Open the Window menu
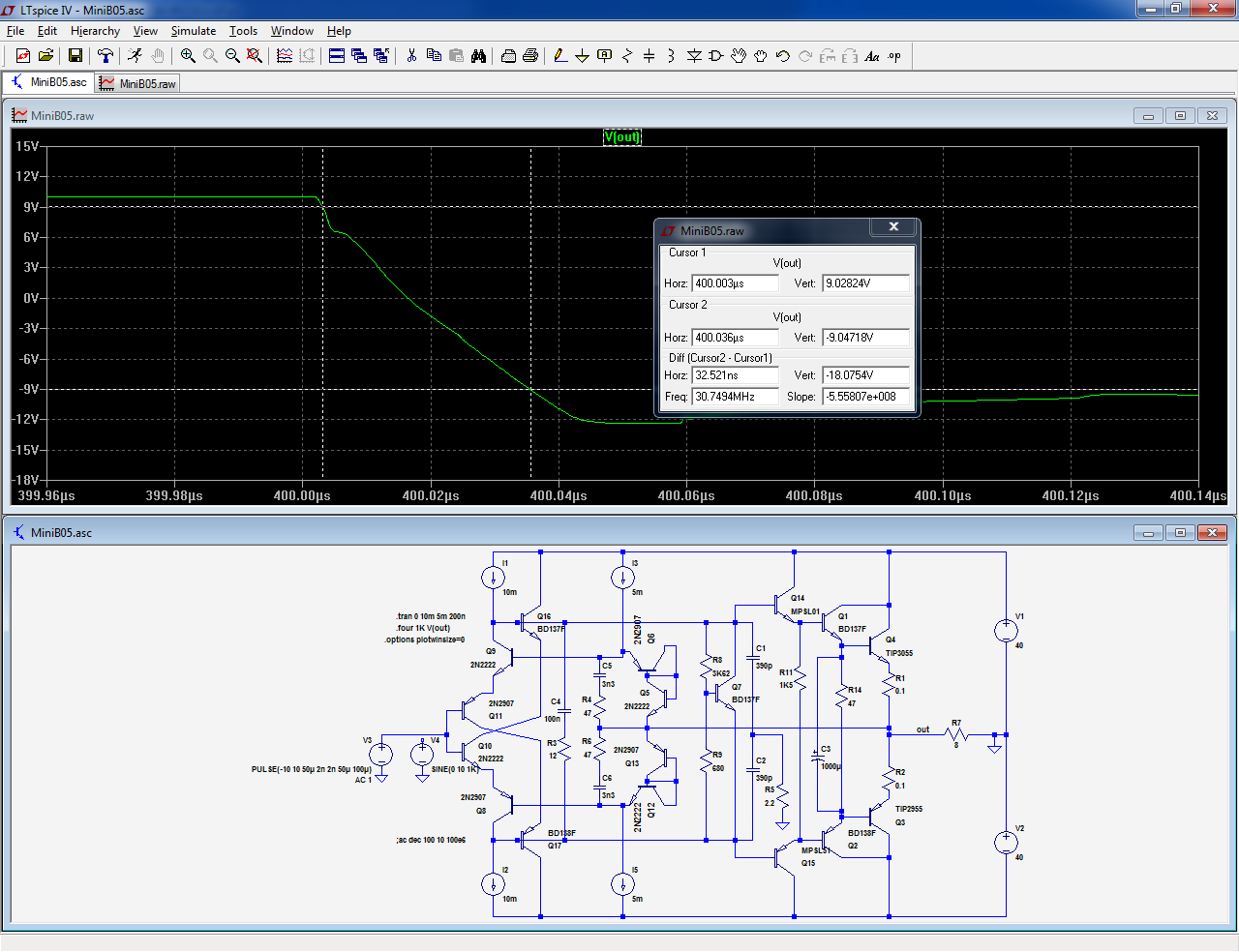Viewport: 1239px width, 952px height. coord(291,31)
